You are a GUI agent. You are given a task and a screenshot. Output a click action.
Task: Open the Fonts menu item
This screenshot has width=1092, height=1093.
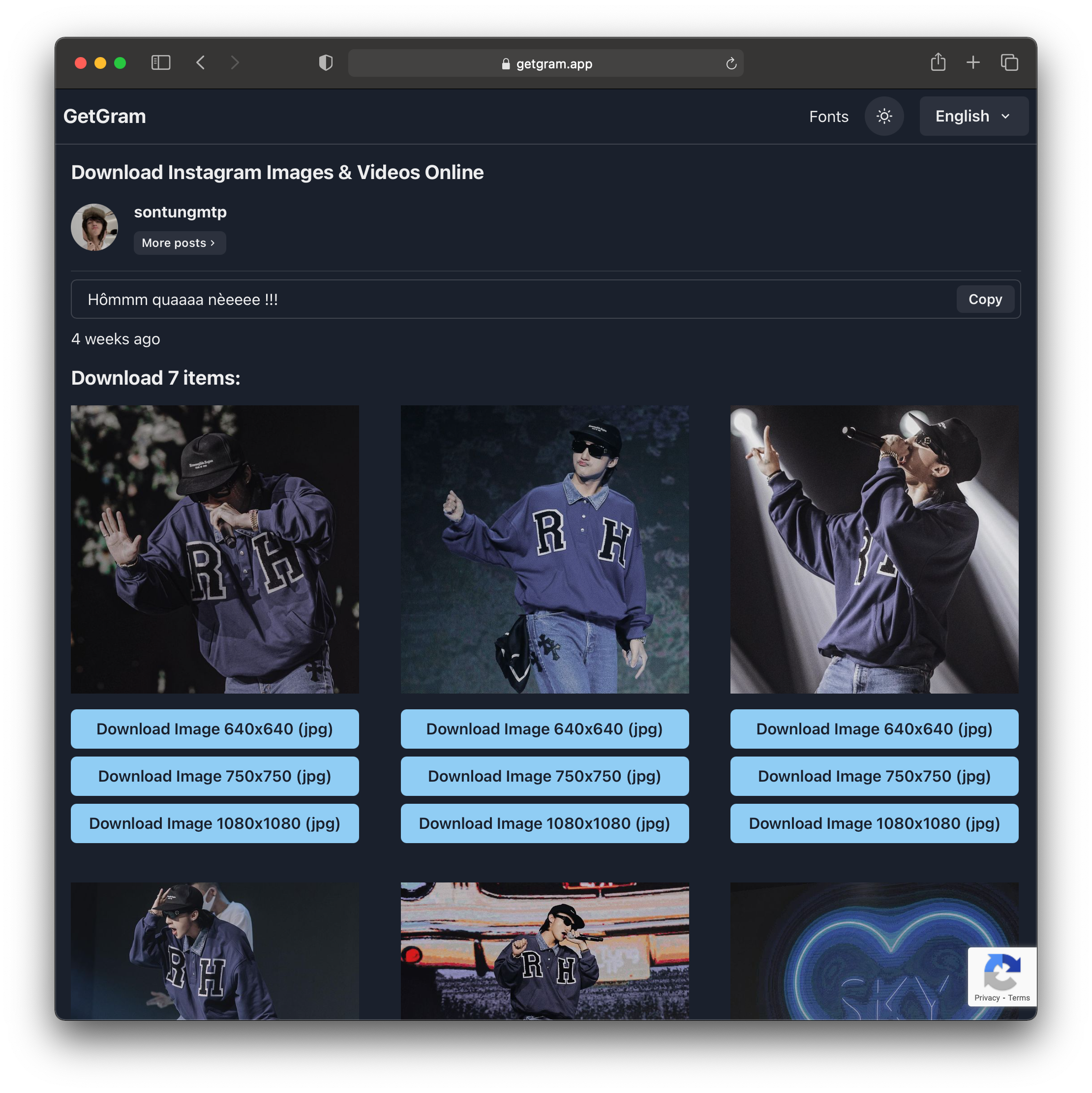click(x=828, y=117)
